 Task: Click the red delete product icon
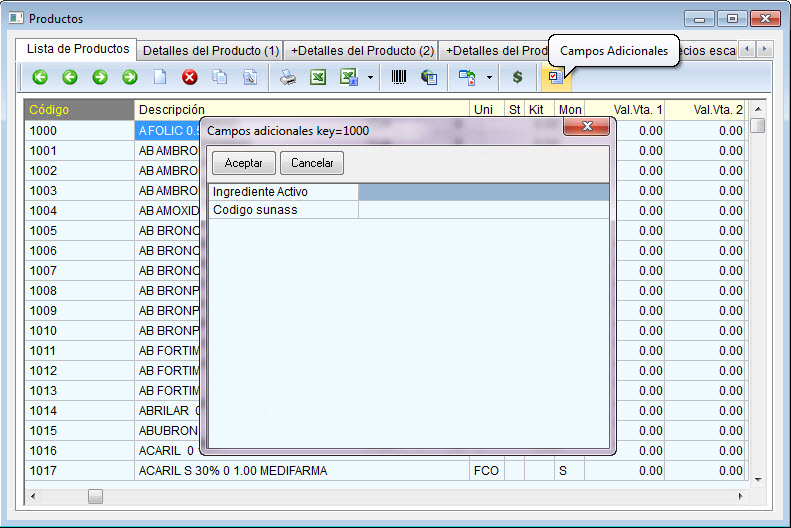(x=190, y=77)
